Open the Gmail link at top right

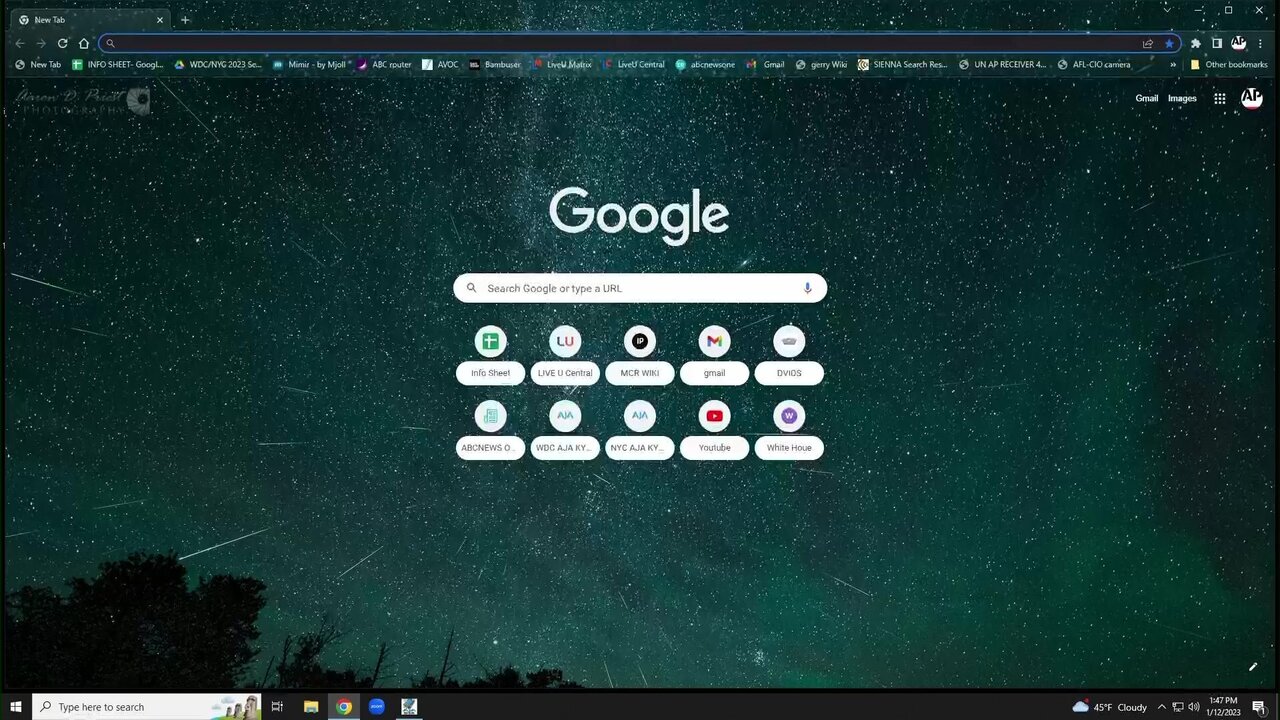[x=1146, y=98]
